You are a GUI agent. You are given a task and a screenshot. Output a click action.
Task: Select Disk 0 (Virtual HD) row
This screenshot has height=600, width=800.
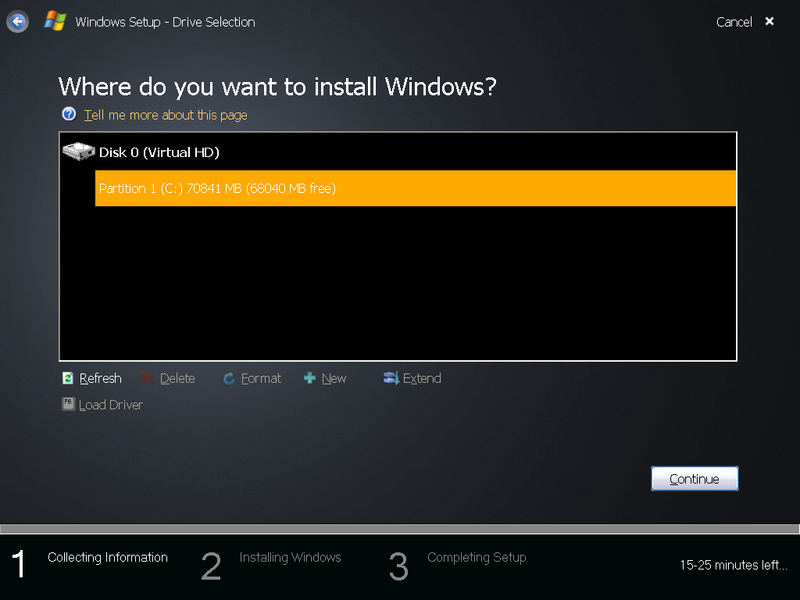[x=398, y=152]
